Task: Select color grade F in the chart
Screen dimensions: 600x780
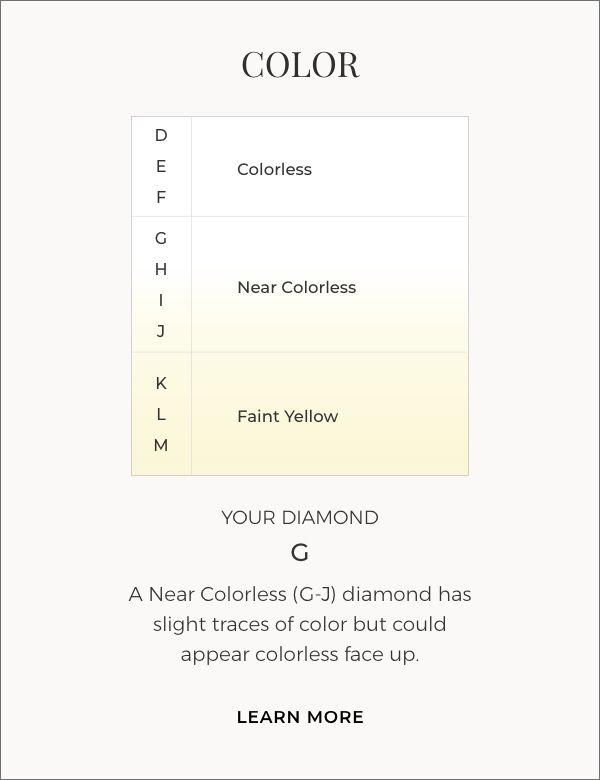Action: (x=161, y=197)
